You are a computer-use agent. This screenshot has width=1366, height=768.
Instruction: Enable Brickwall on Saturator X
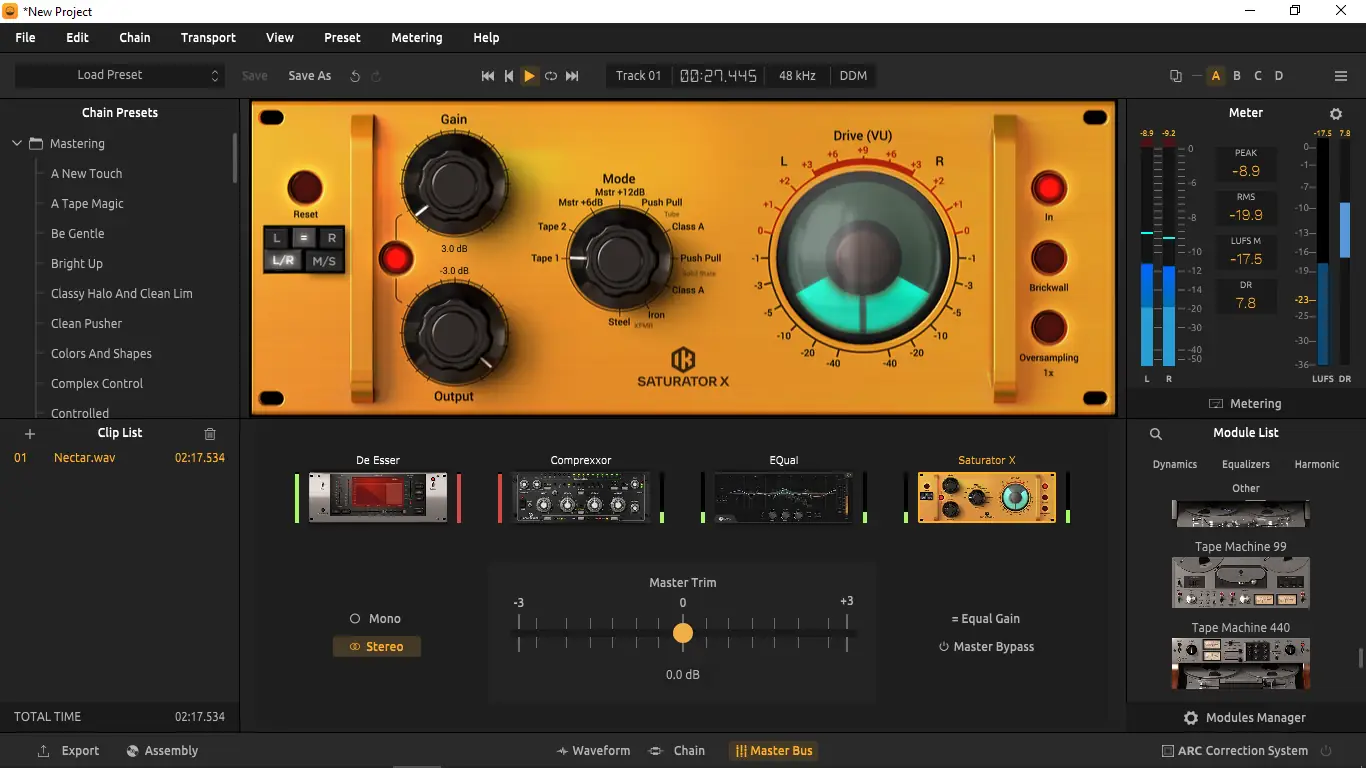[1047, 259]
